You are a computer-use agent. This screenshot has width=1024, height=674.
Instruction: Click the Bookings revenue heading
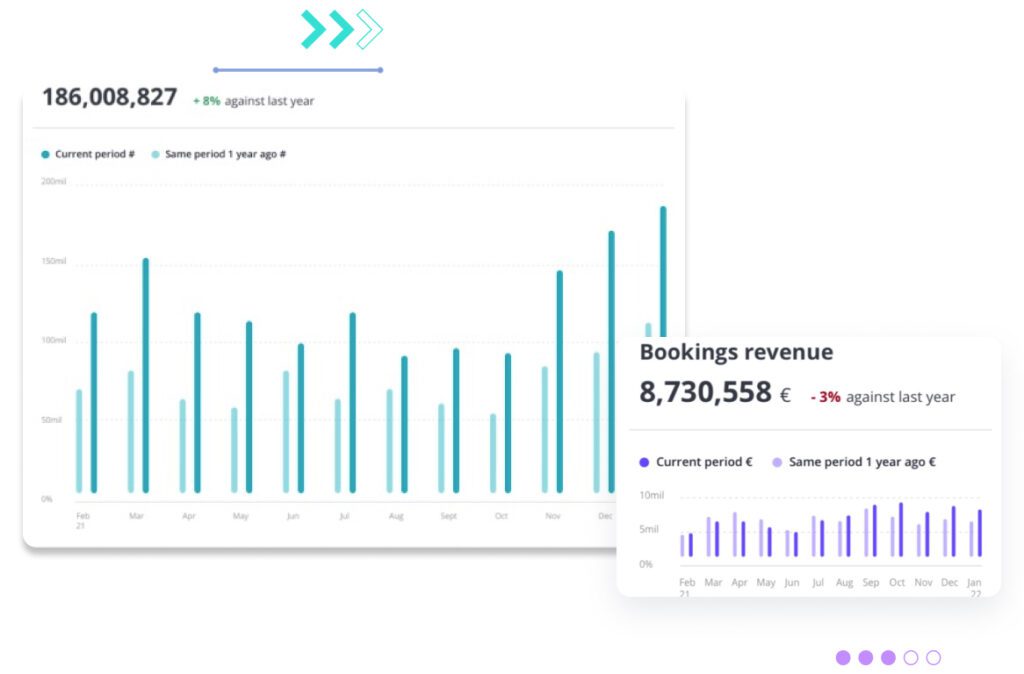[736, 352]
